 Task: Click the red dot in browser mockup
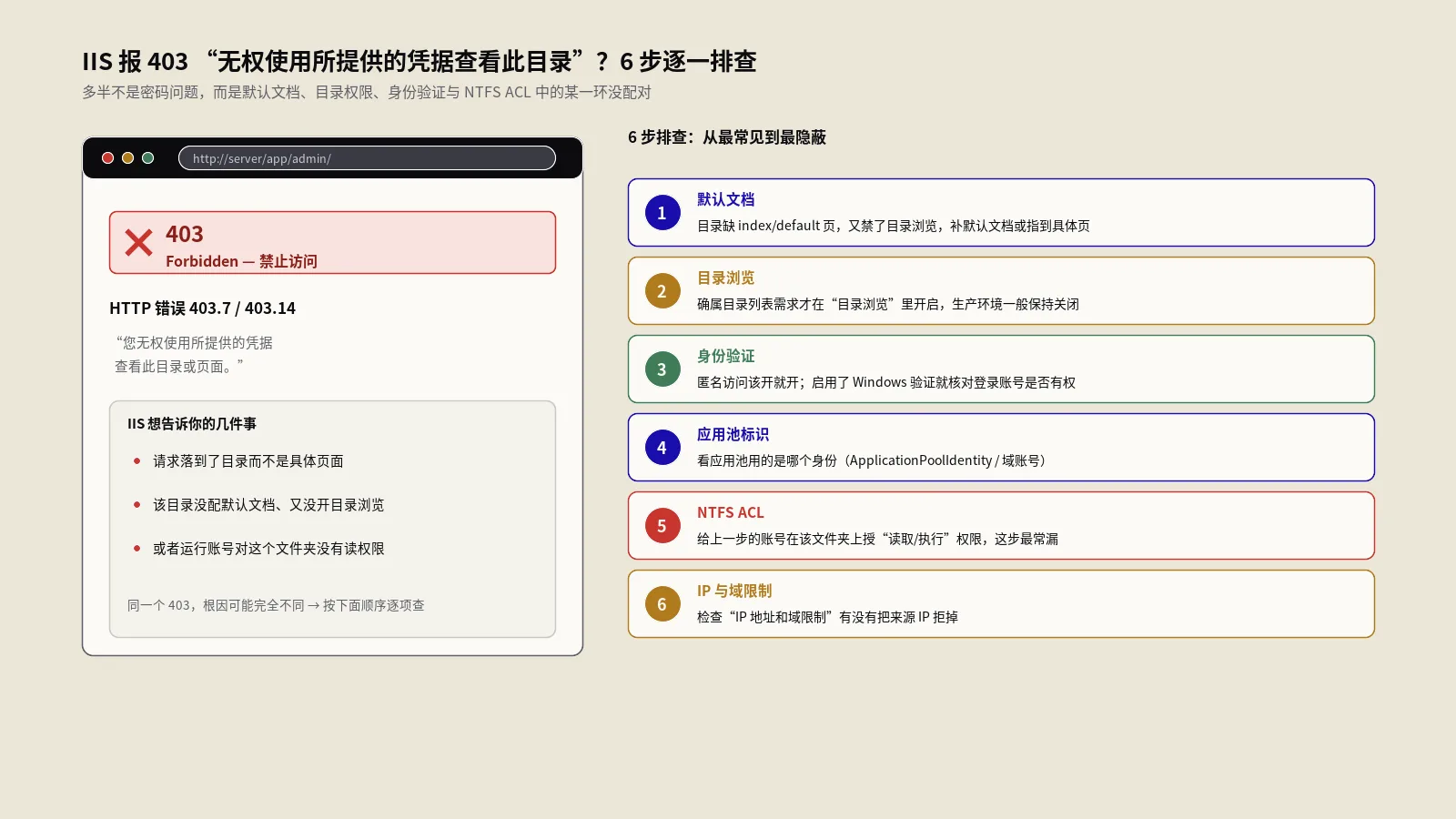[x=107, y=158]
